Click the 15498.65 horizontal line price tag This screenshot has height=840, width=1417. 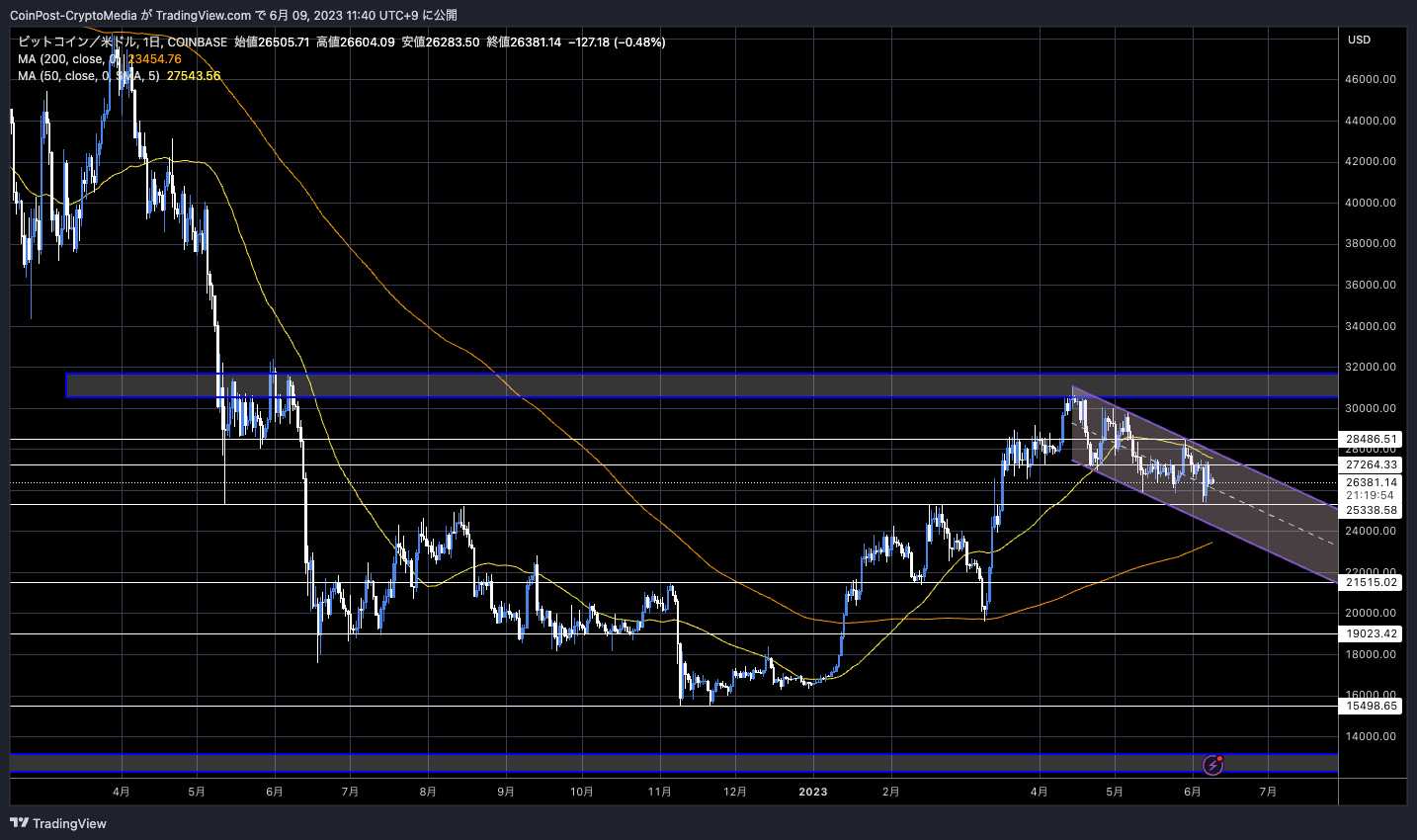1372,706
